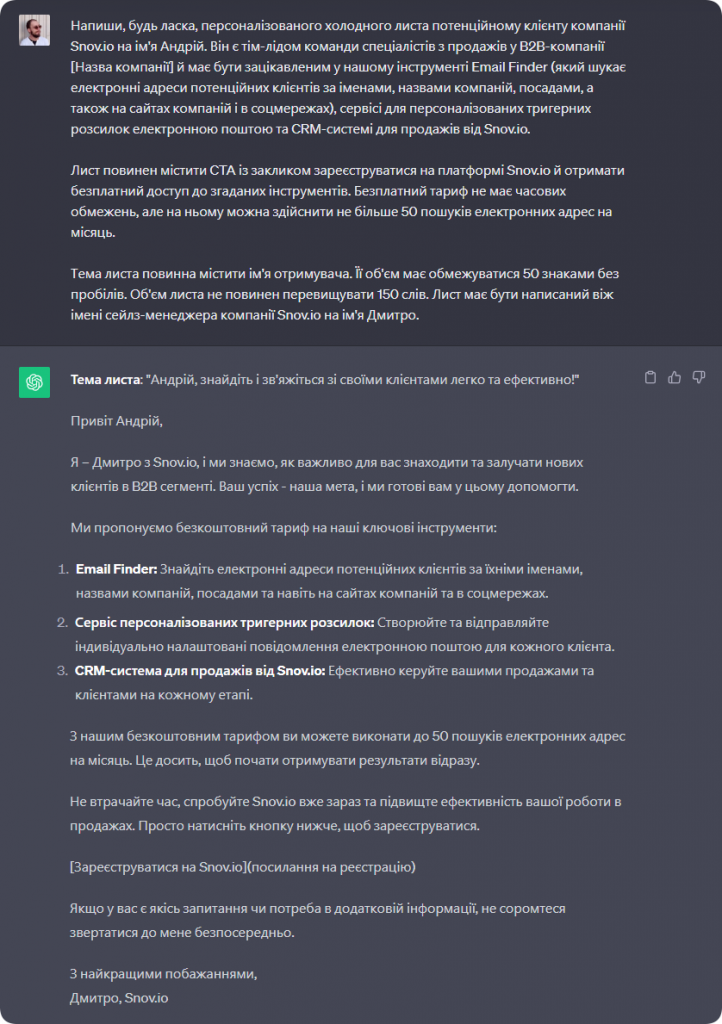Image resolution: width=722 pixels, height=1024 pixels.
Task: Click the "CRM-система для продажів від Snov.io:" heading
Action: pyautogui.click(x=200, y=671)
